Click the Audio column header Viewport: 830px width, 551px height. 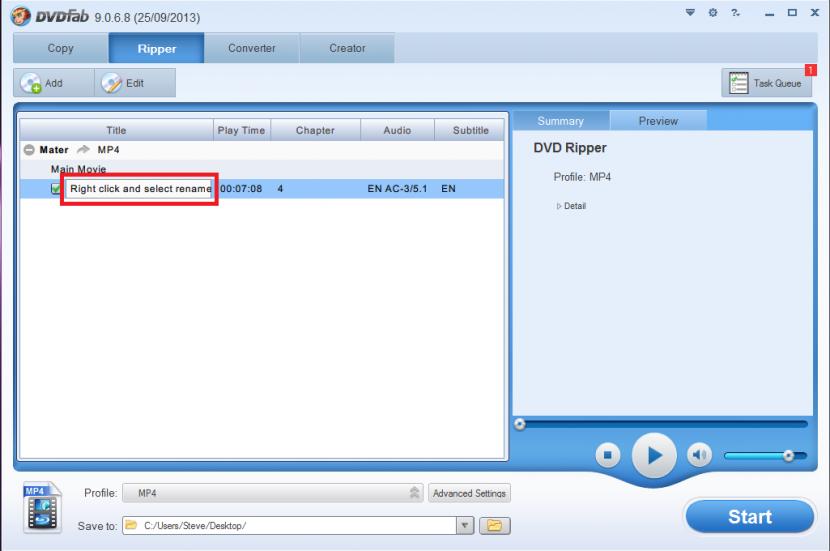point(397,130)
